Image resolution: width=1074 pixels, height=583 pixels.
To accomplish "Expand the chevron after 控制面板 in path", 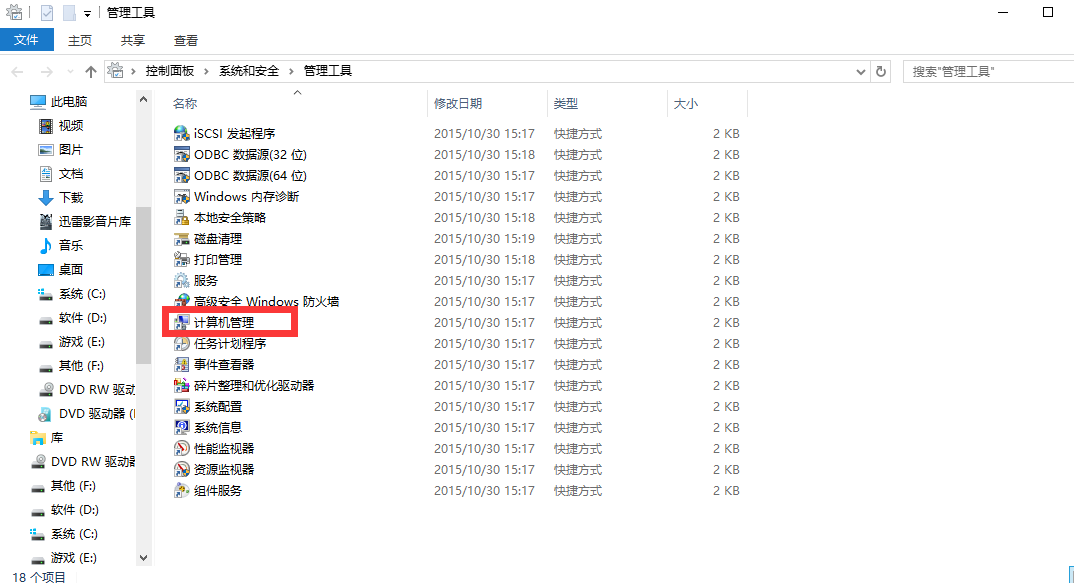I will 205,71.
